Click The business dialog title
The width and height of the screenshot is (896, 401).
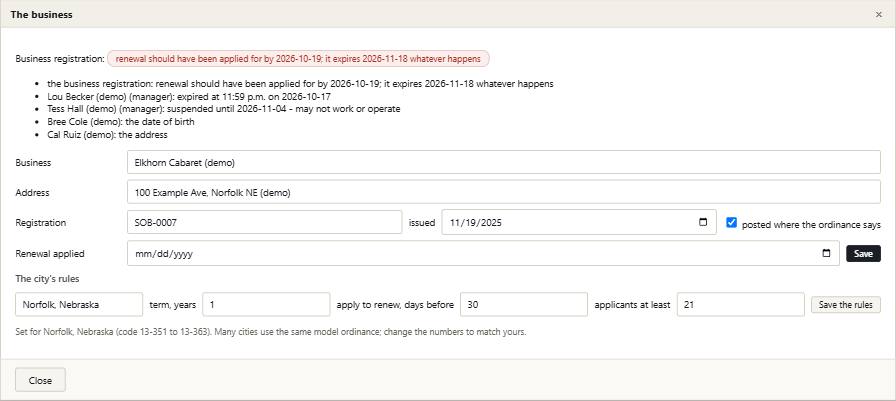(42, 15)
